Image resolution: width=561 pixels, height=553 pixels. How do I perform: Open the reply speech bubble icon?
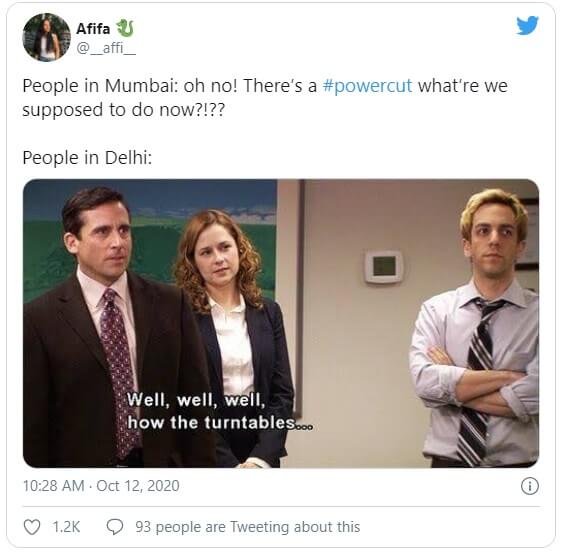click(x=115, y=527)
